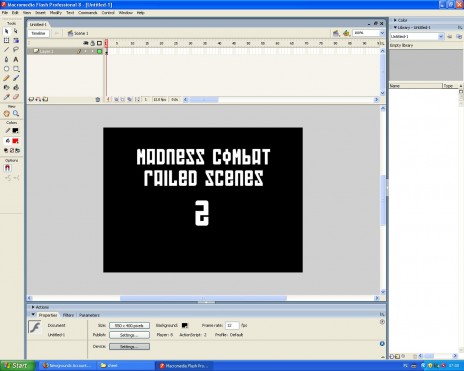Click the Publish Settings button
This screenshot has height=371, width=464.
[x=129, y=335]
